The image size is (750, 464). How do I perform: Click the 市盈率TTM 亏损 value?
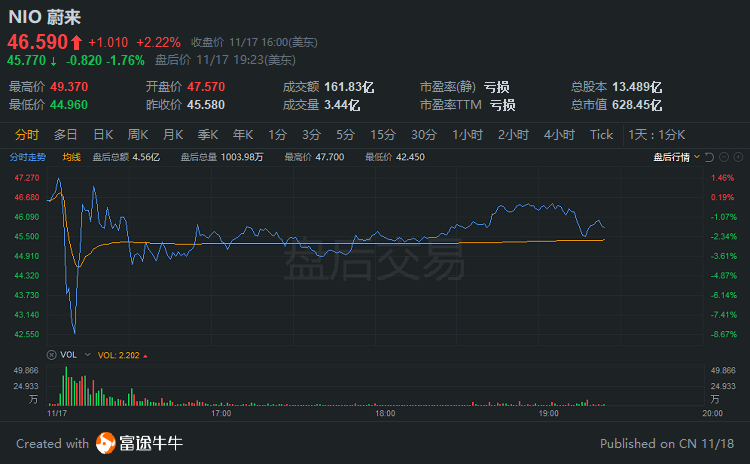click(x=502, y=105)
